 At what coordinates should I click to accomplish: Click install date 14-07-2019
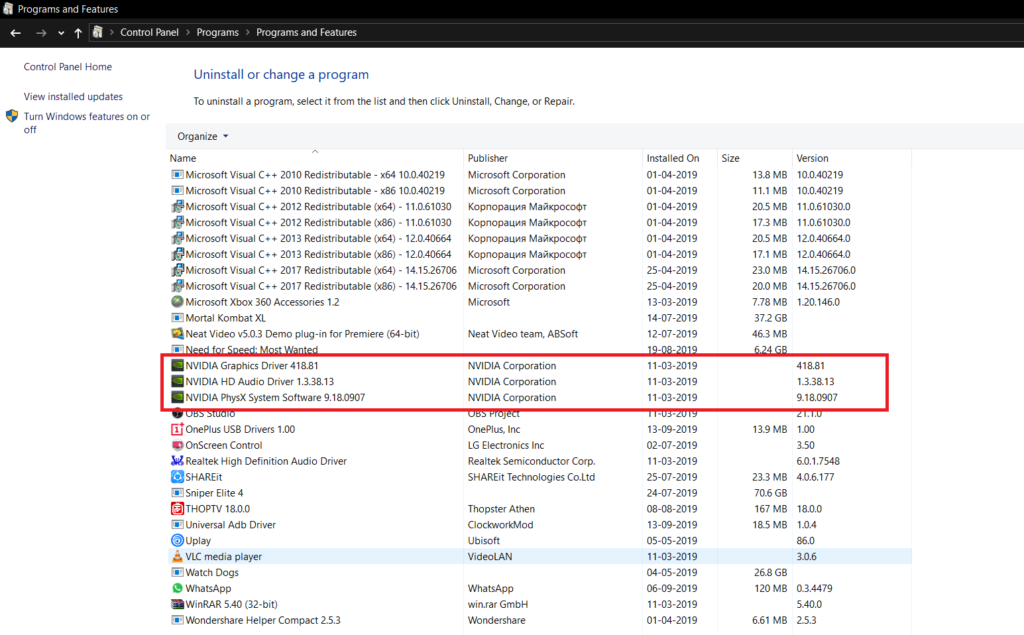[x=672, y=318]
